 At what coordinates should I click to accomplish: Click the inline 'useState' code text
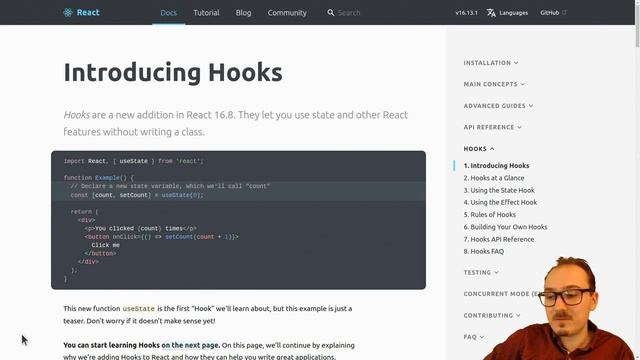[x=139, y=309]
